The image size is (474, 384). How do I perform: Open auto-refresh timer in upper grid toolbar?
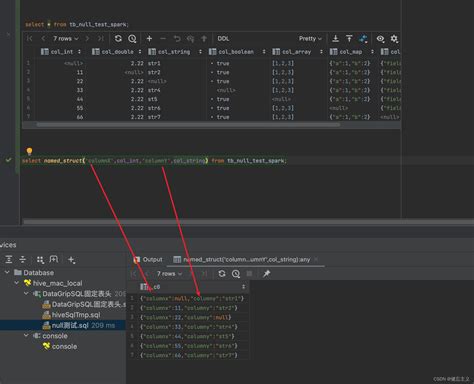pos(132,39)
